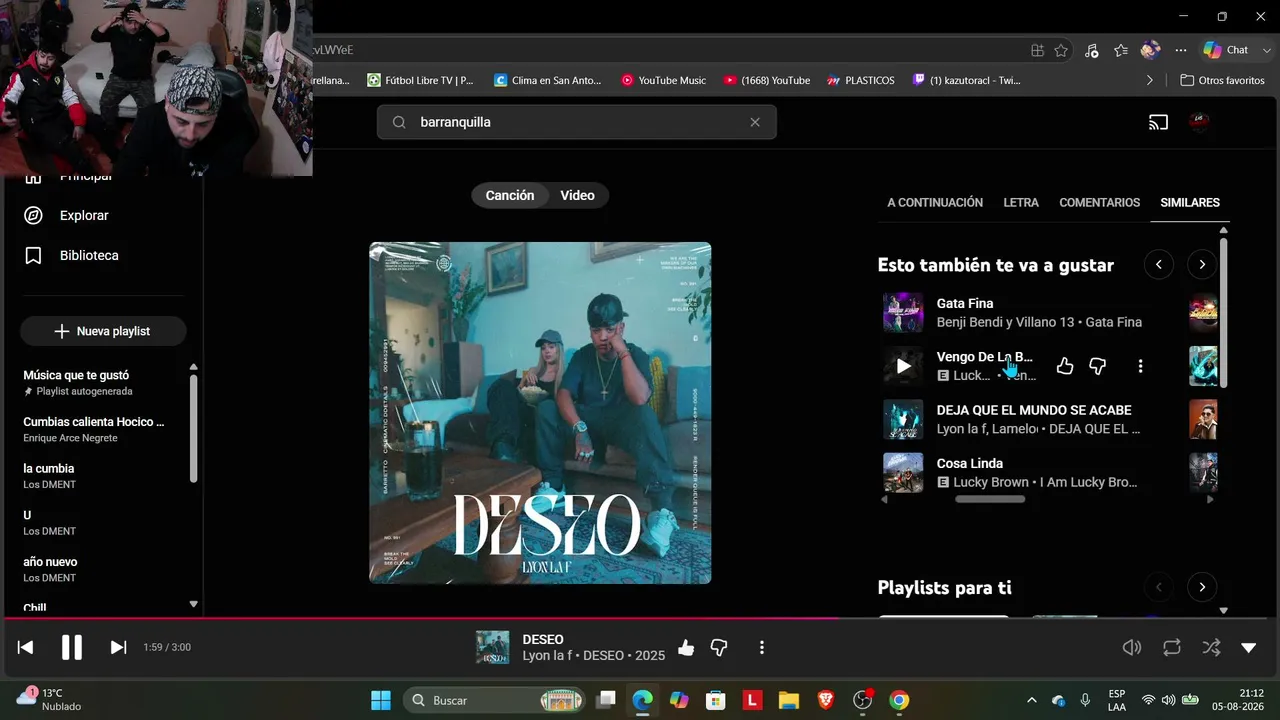The height and width of the screenshot is (720, 1280).
Task: Click the suggestions horizontal scrollbar
Action: [x=990, y=499]
